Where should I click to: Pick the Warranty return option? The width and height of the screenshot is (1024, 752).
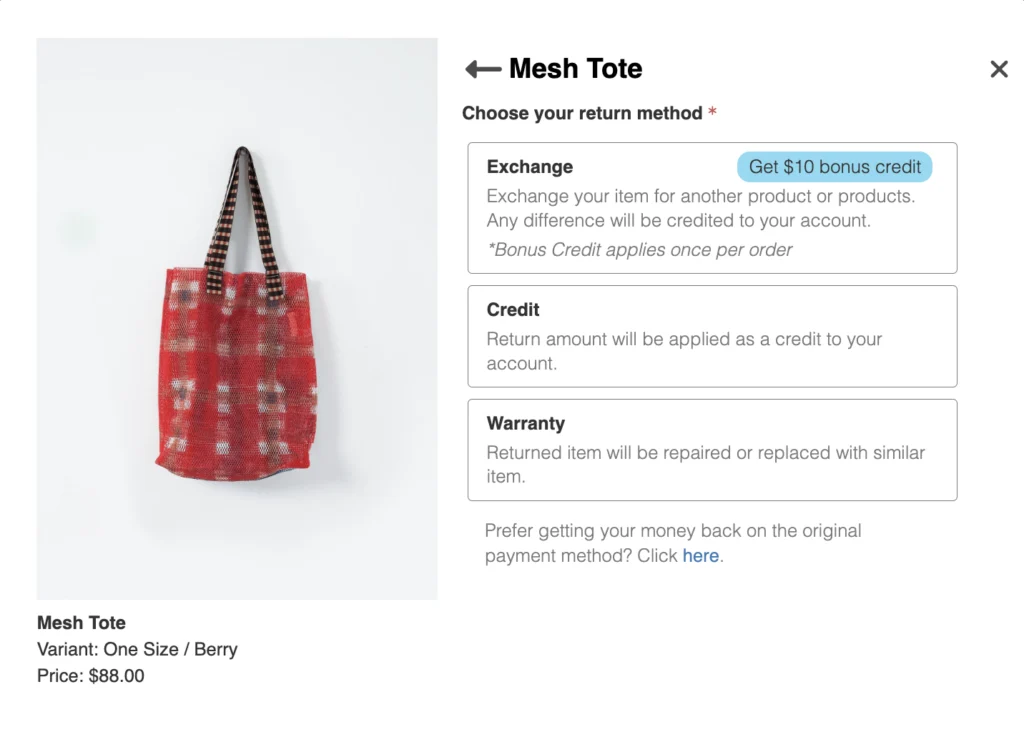click(x=712, y=450)
